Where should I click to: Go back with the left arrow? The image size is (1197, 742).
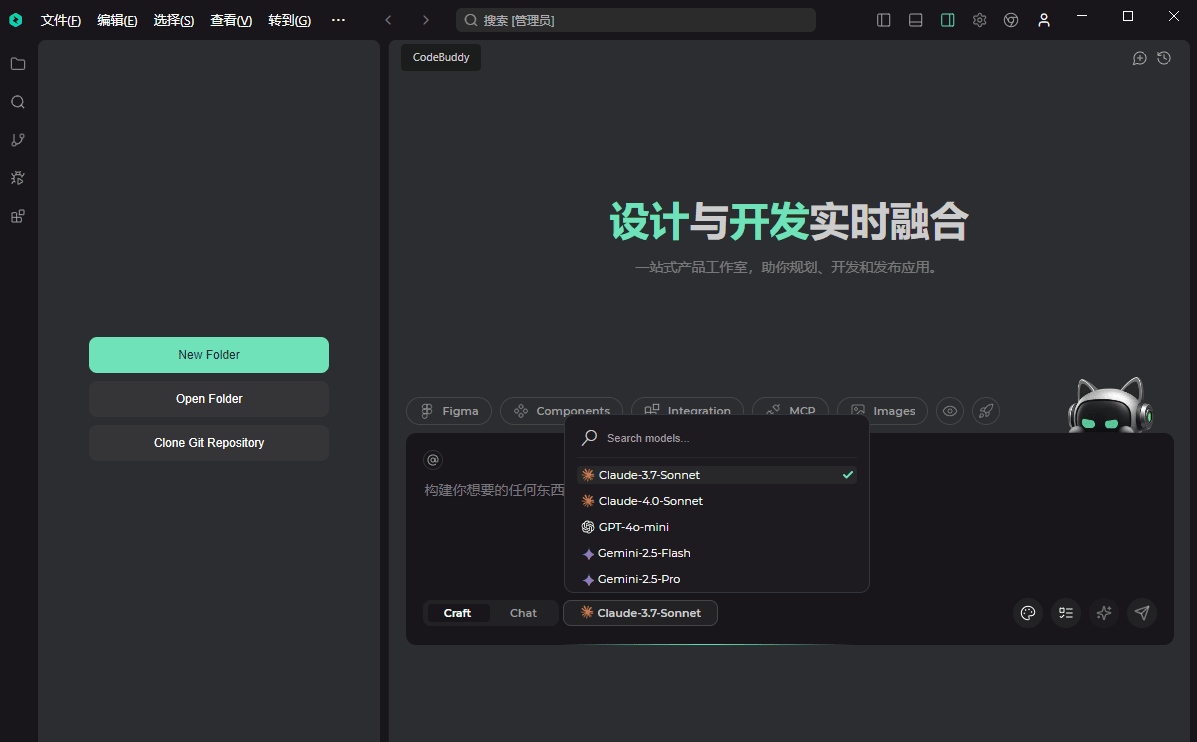pyautogui.click(x=389, y=20)
